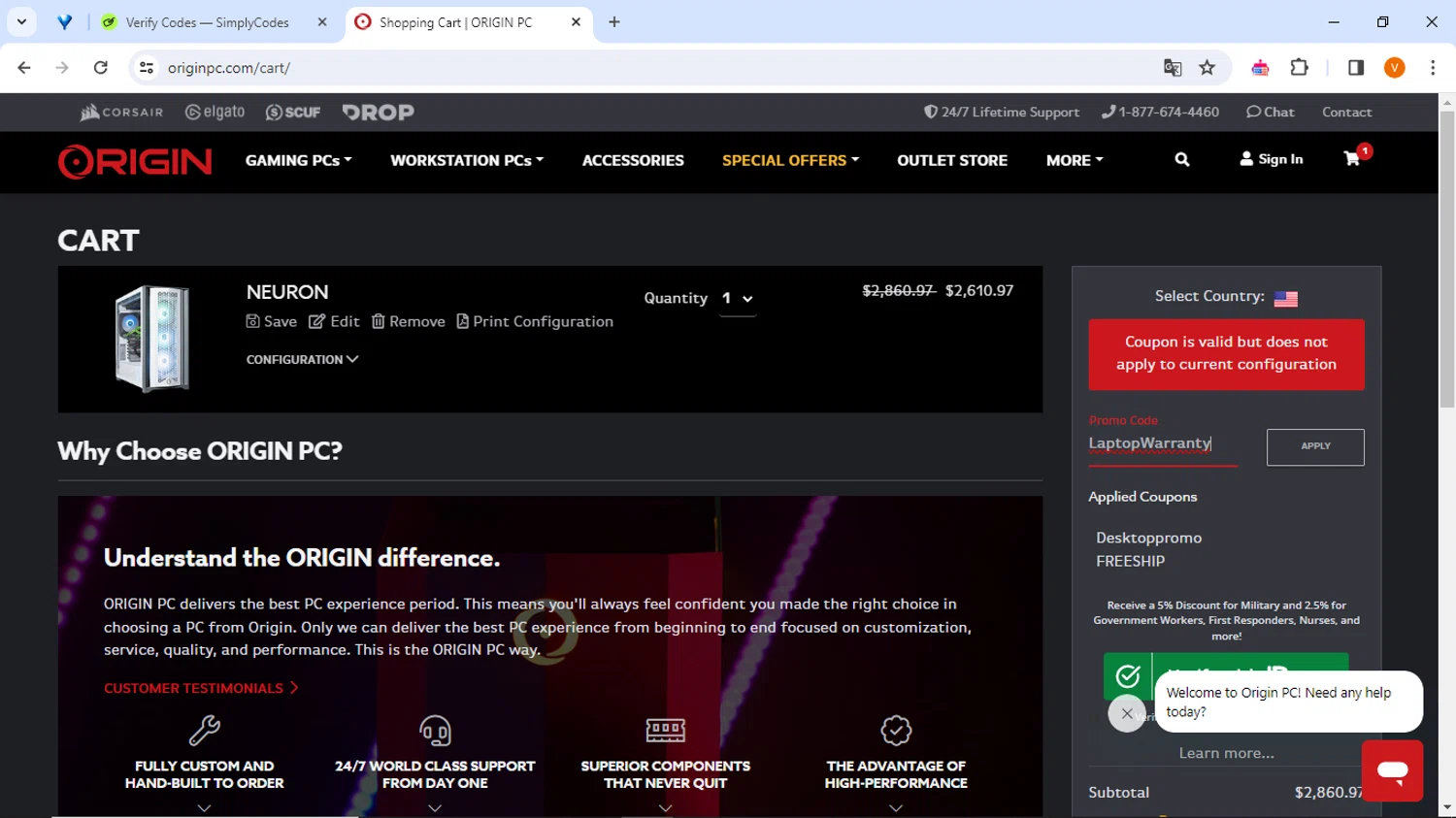Click Sign In
The height and width of the screenshot is (818, 1456).
pyautogui.click(x=1272, y=159)
